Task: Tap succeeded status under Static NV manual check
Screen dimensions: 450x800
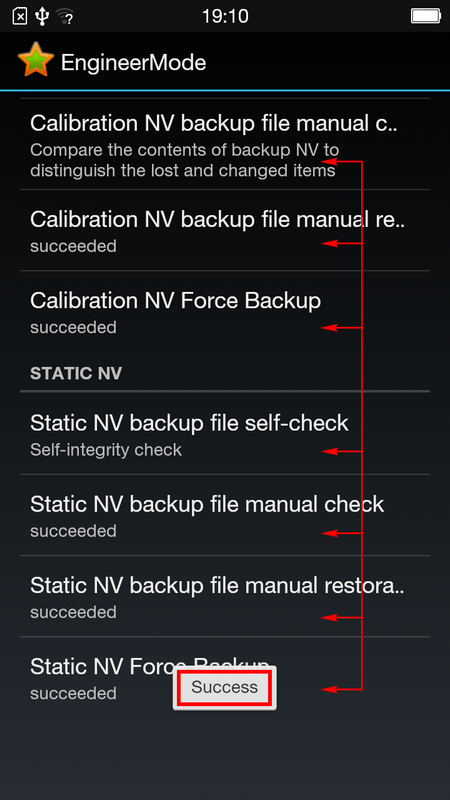Action: (x=73, y=531)
